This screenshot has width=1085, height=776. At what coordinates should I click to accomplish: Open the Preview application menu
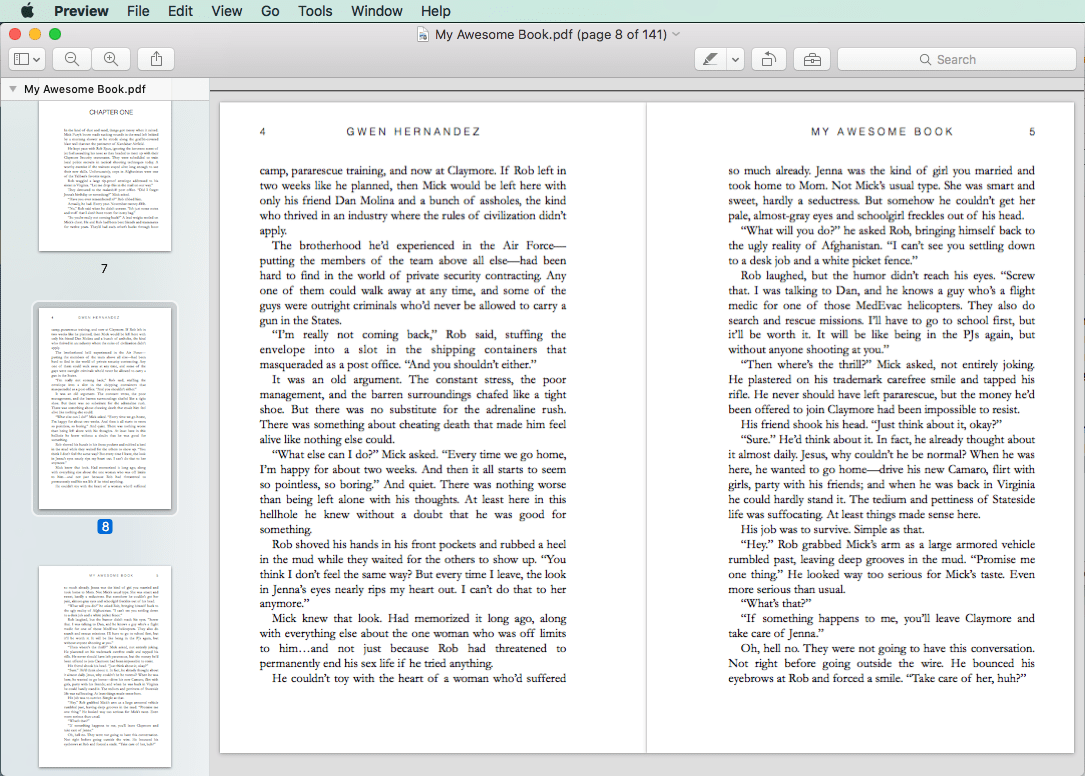click(81, 11)
